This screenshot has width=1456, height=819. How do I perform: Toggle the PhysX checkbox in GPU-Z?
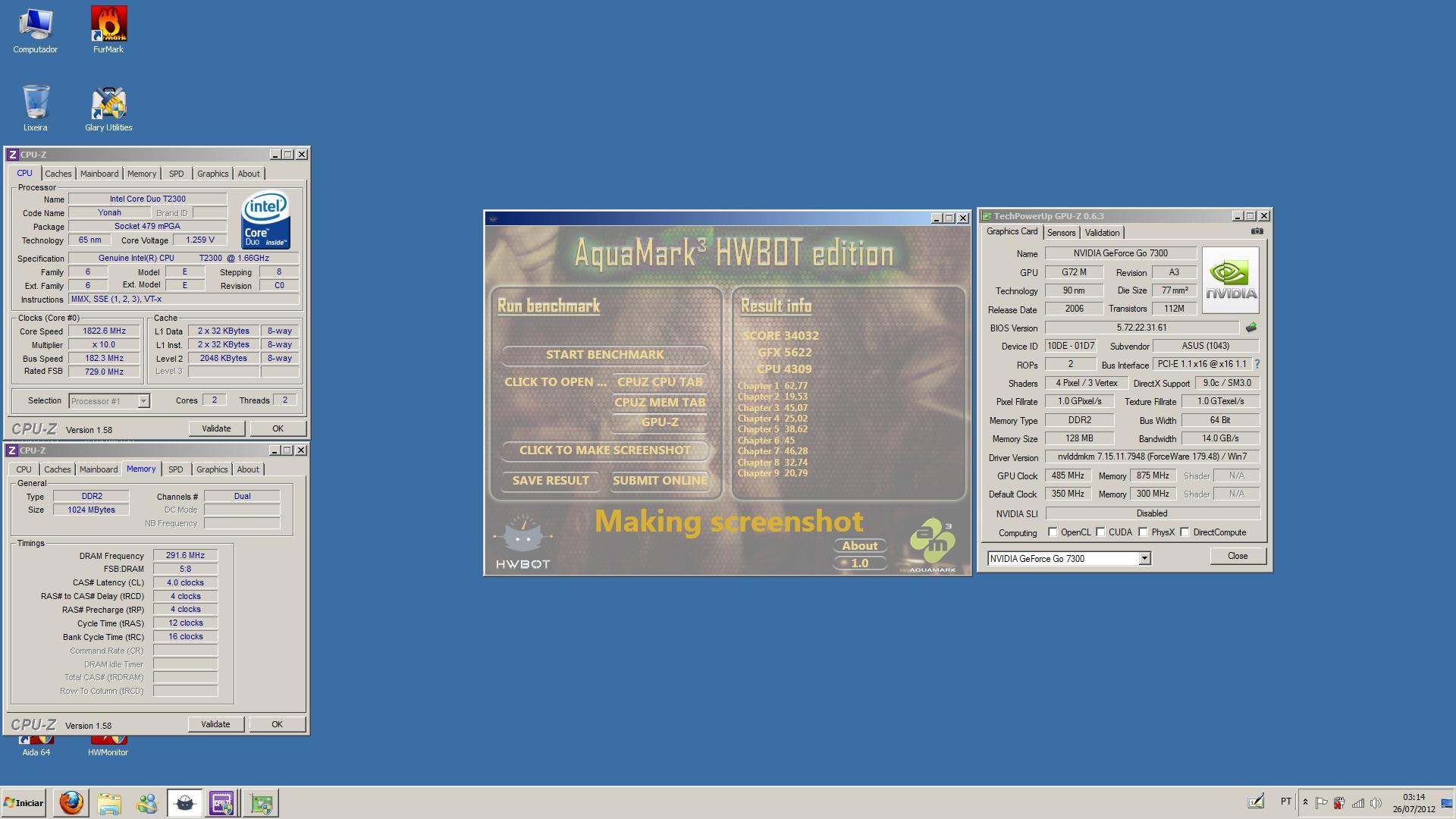pyautogui.click(x=1143, y=532)
